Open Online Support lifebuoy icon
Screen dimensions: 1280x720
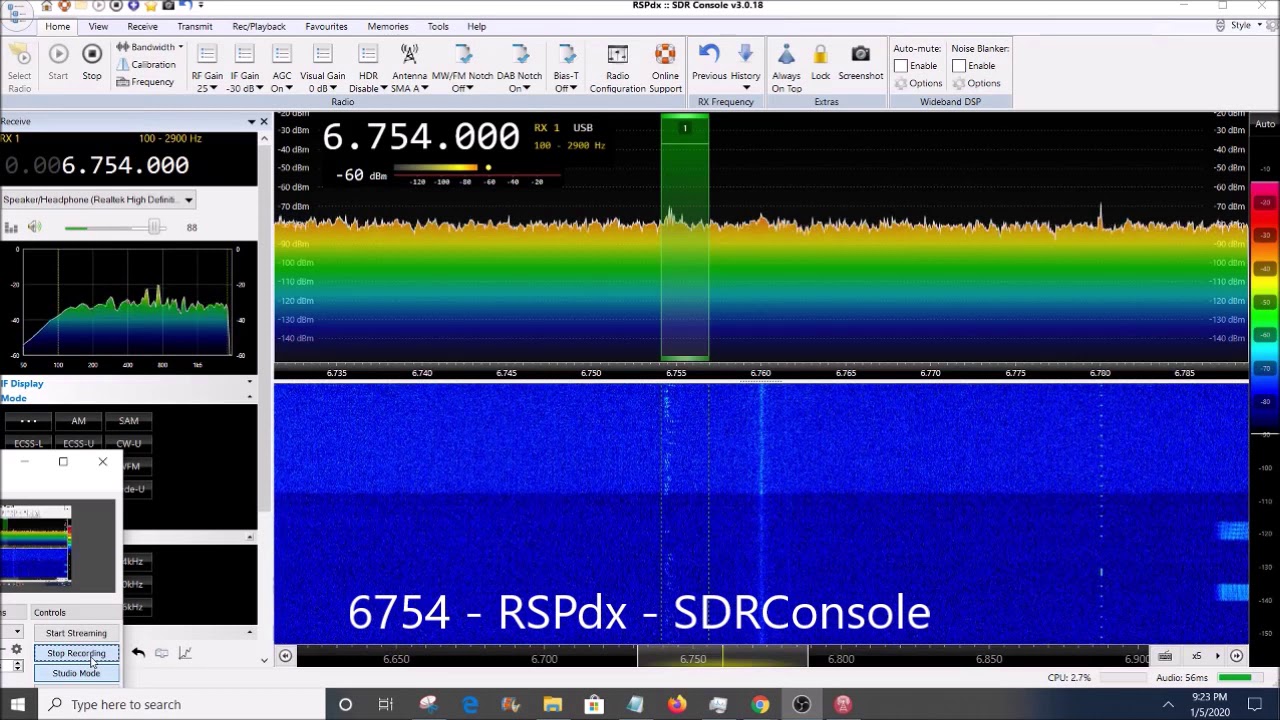tap(665, 70)
